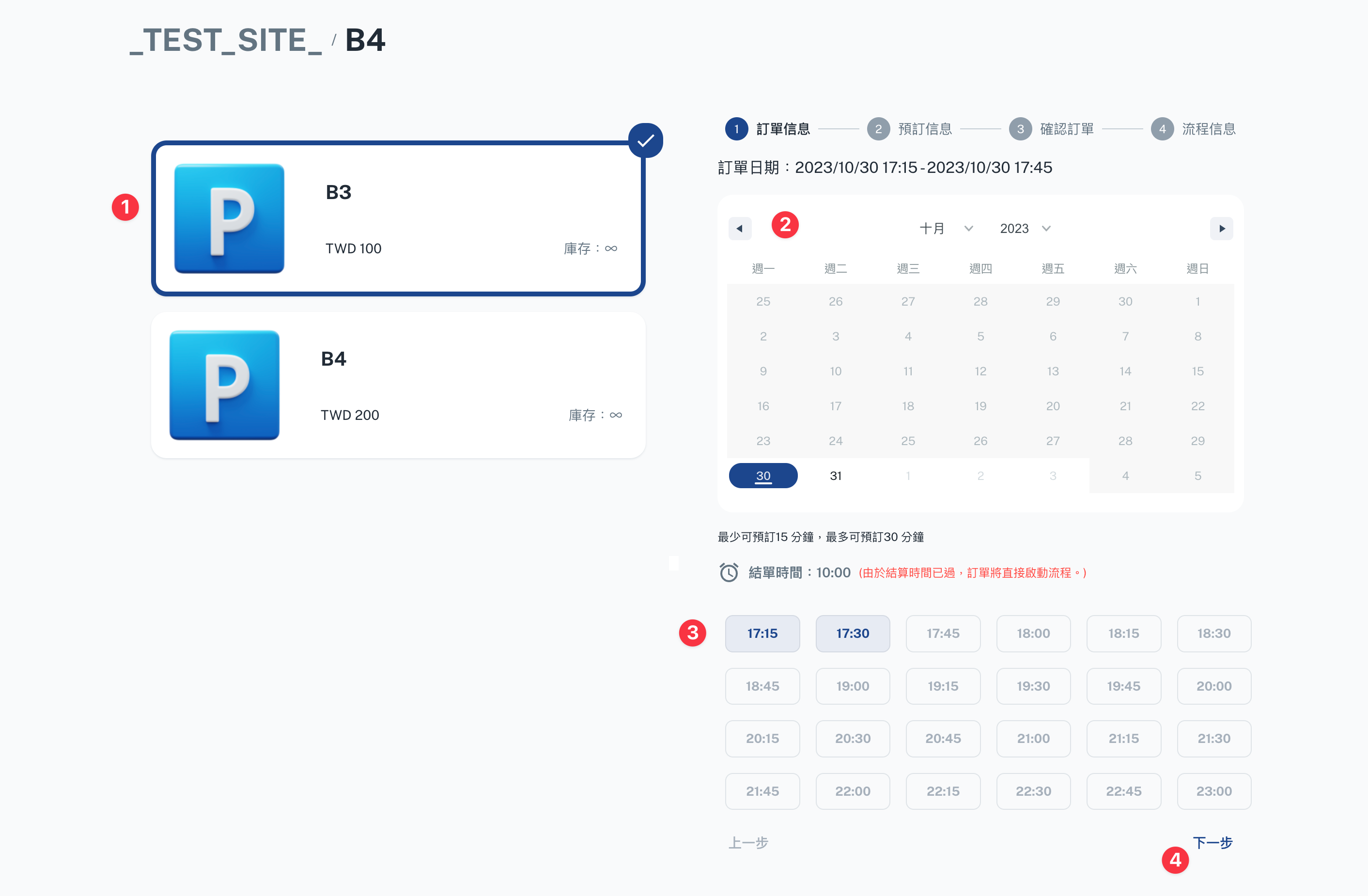The width and height of the screenshot is (1368, 896).
Task: Select the 17:45 time slot
Action: point(943,633)
